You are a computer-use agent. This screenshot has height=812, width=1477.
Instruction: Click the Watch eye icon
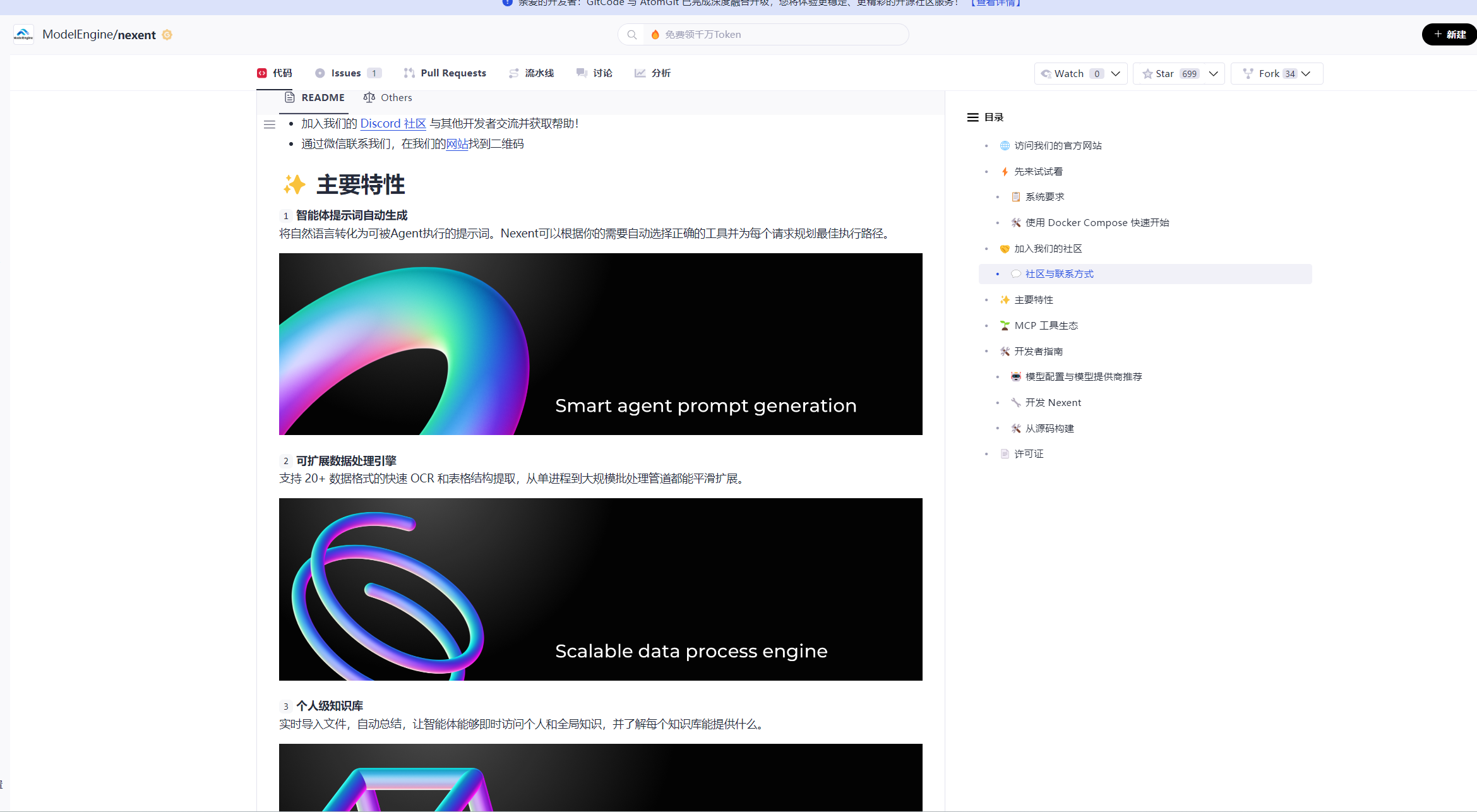(1046, 74)
